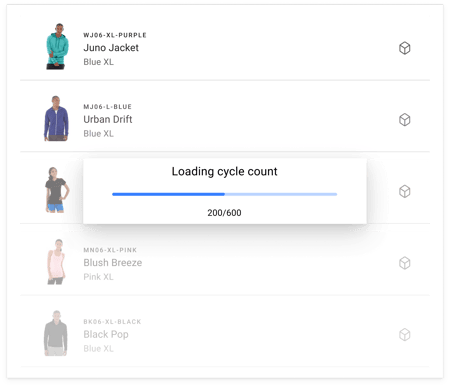This screenshot has width=450, height=387.
Task: Click the 200/600 progress counter
Action: pyautogui.click(x=224, y=213)
